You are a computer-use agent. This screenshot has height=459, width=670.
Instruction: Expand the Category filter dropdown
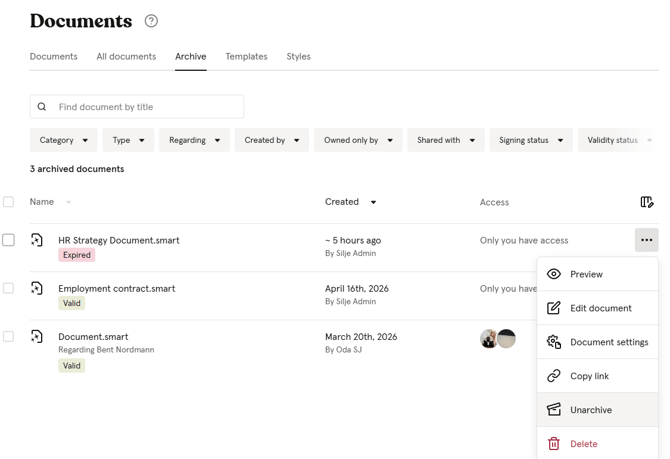coord(64,140)
